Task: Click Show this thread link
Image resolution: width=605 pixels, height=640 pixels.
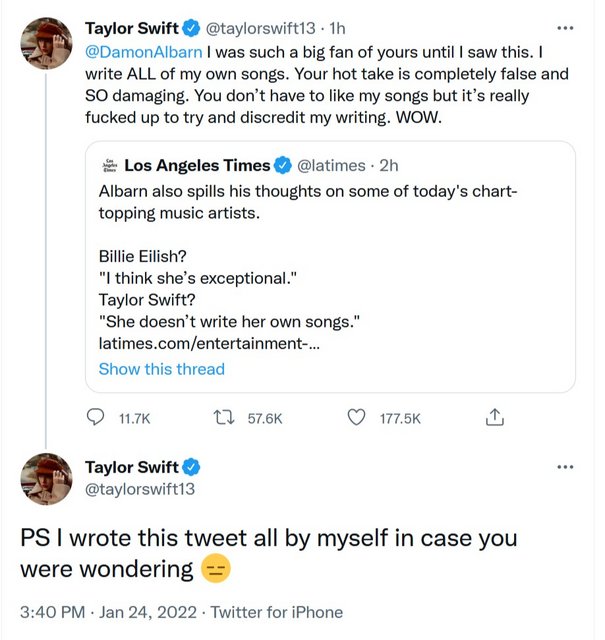Action: 162,369
